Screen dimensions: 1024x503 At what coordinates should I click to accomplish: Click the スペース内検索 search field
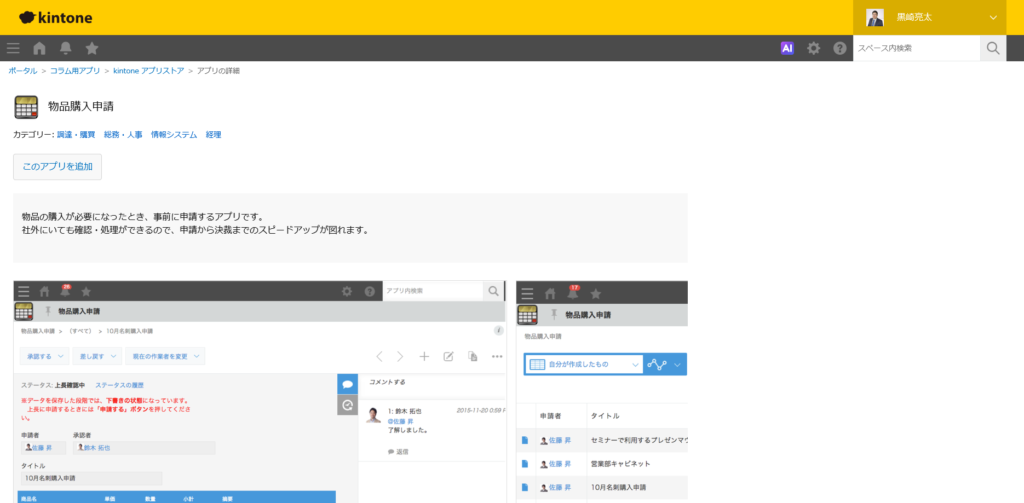pyautogui.click(x=916, y=48)
